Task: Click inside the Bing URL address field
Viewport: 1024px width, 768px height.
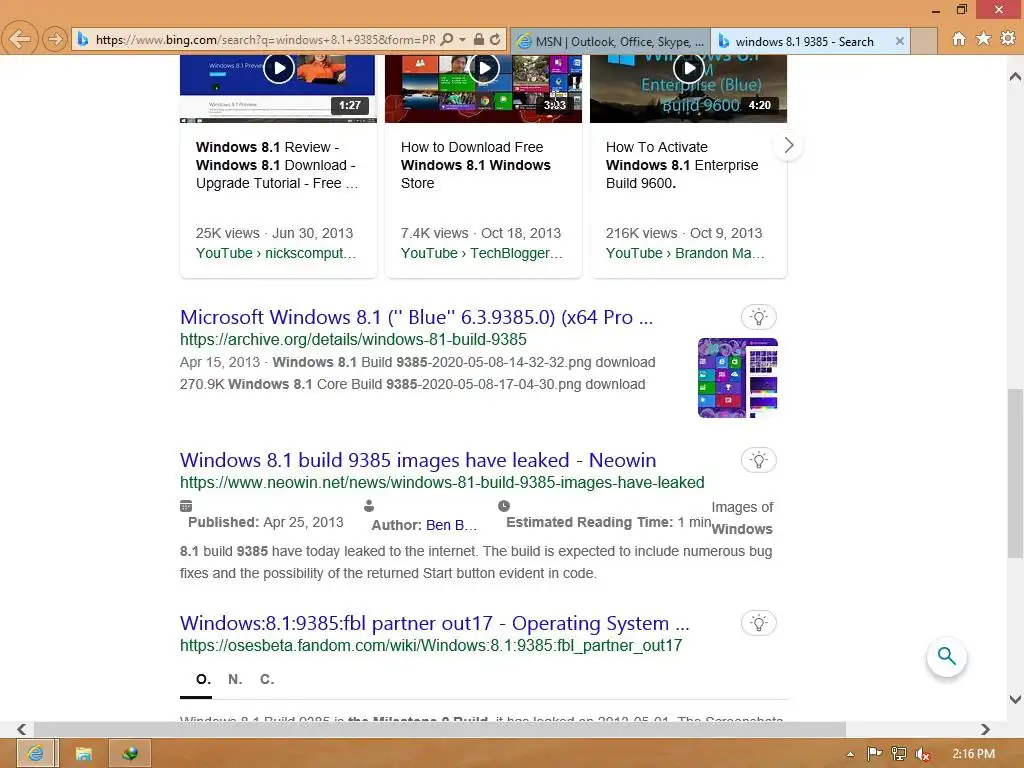Action: coord(265,40)
